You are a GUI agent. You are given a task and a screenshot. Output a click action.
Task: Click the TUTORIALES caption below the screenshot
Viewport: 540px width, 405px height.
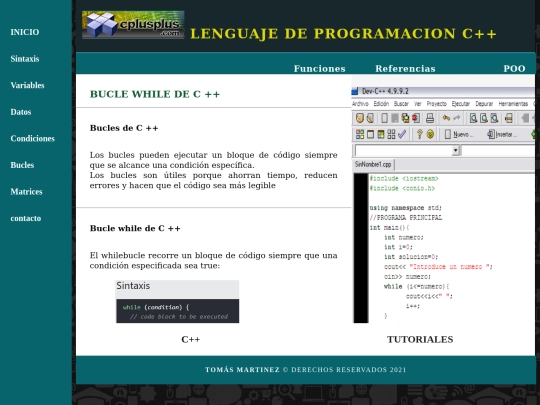click(x=420, y=340)
